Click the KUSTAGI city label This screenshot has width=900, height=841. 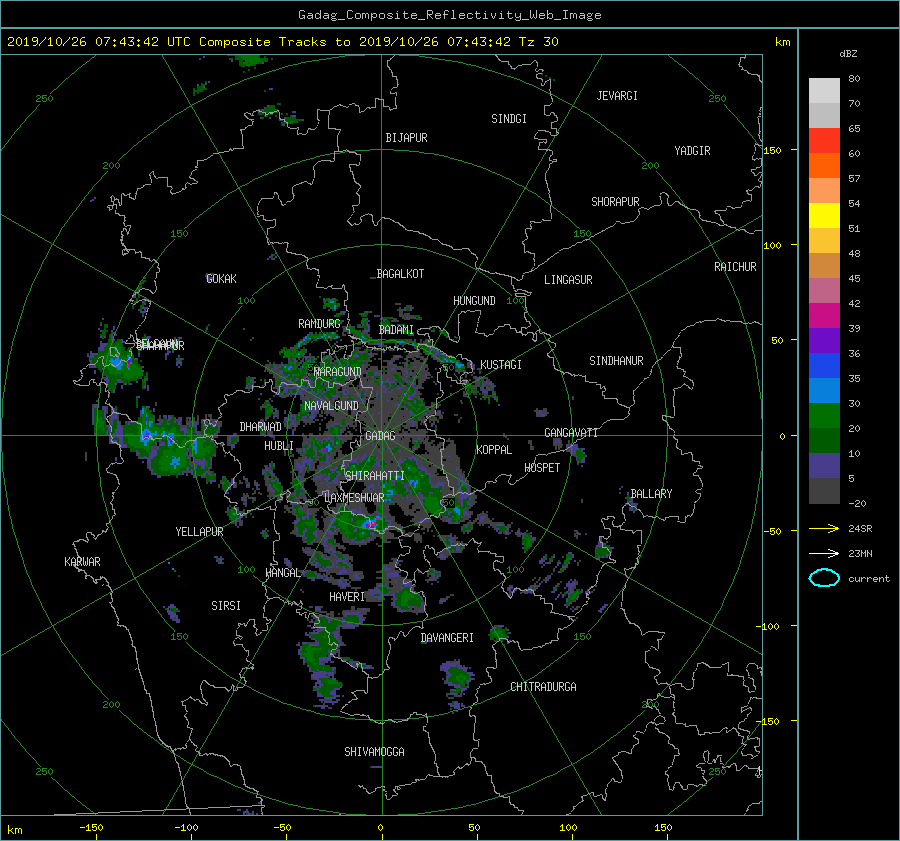point(501,365)
